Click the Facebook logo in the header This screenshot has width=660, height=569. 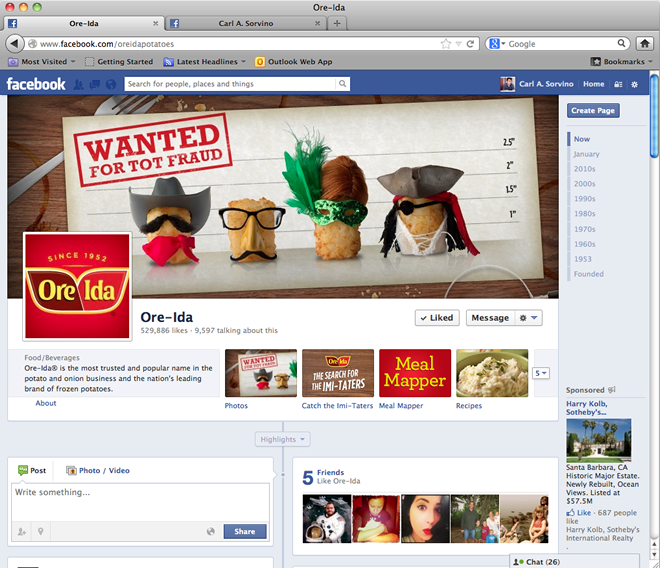tap(36, 85)
